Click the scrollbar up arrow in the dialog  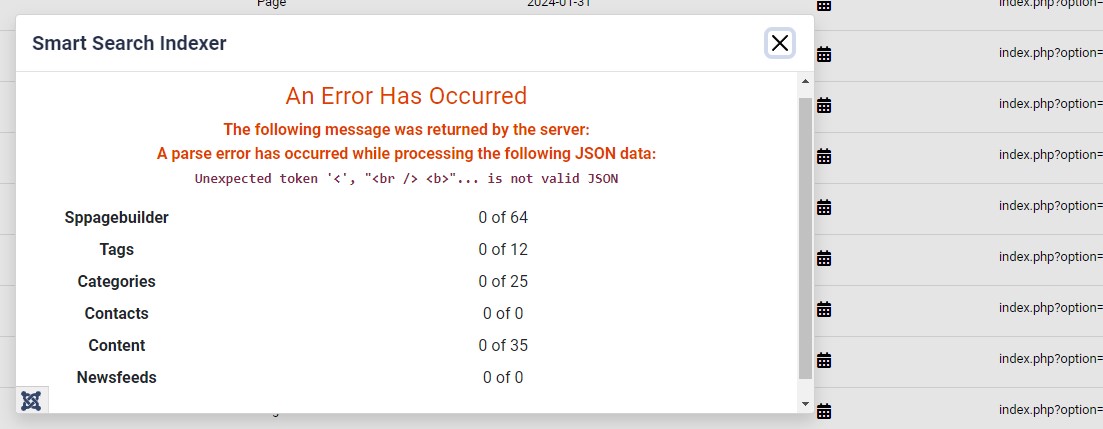(805, 80)
